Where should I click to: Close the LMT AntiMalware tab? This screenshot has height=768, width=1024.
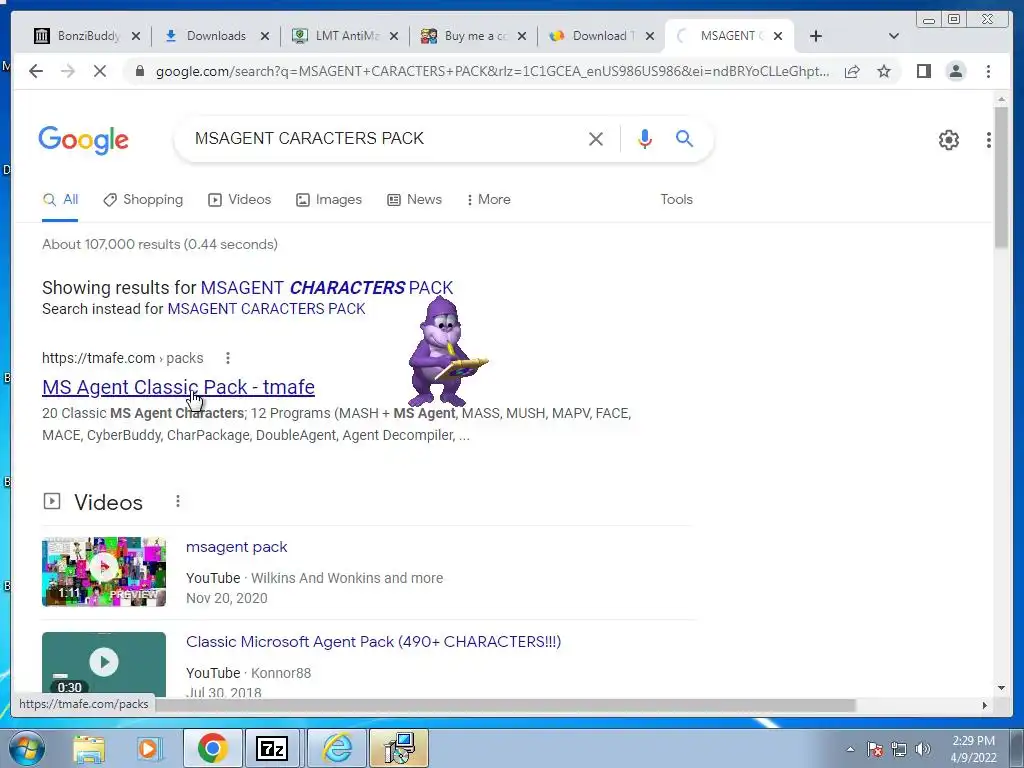pos(394,36)
